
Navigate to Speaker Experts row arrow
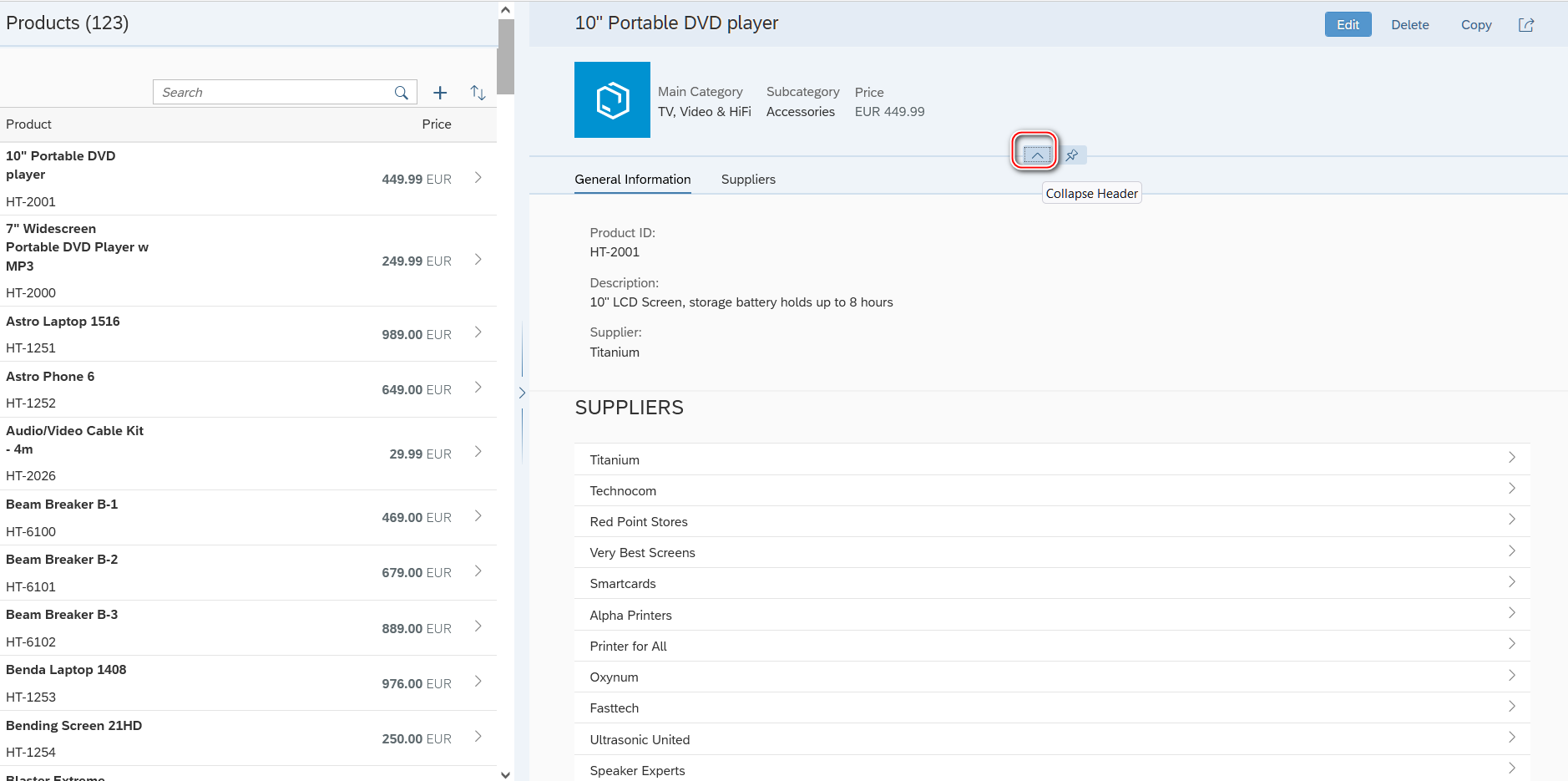[x=1511, y=768]
